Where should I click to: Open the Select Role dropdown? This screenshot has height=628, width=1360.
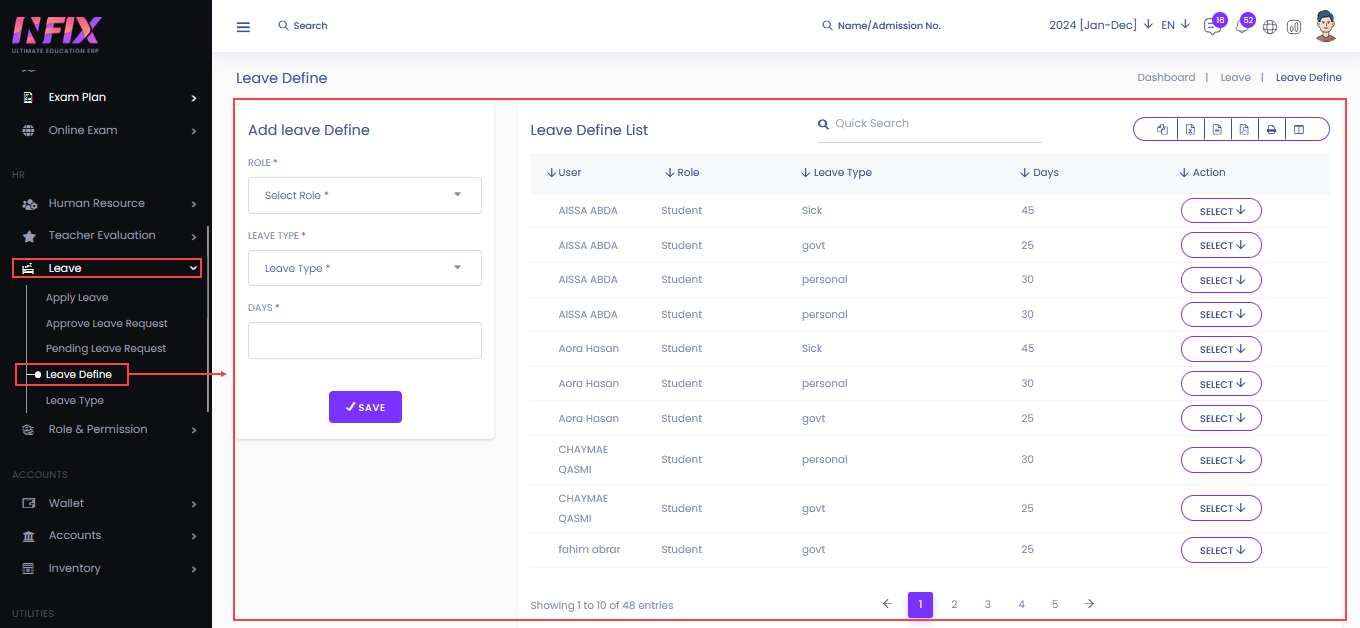[365, 196]
